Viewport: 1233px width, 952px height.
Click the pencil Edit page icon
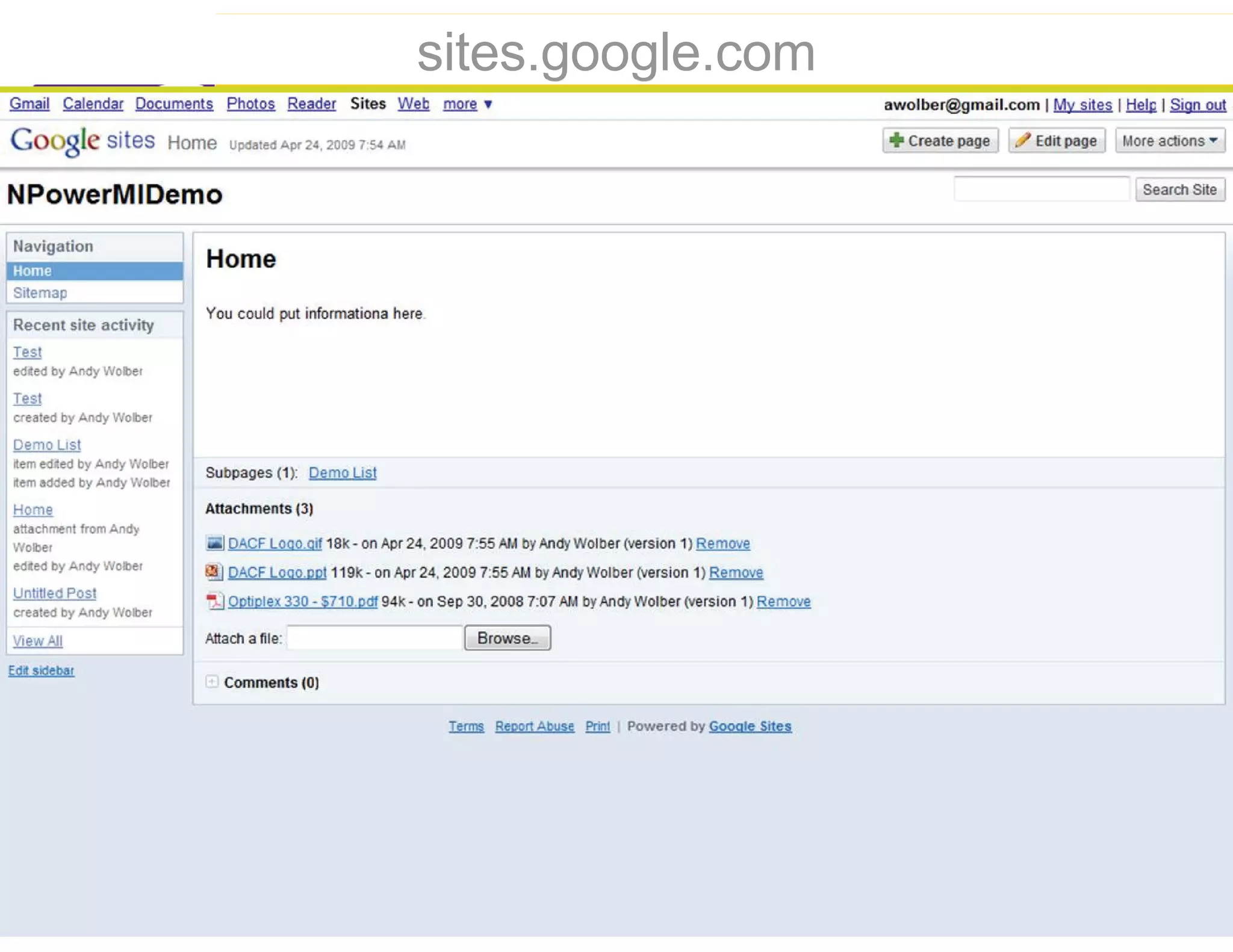[x=1022, y=140]
